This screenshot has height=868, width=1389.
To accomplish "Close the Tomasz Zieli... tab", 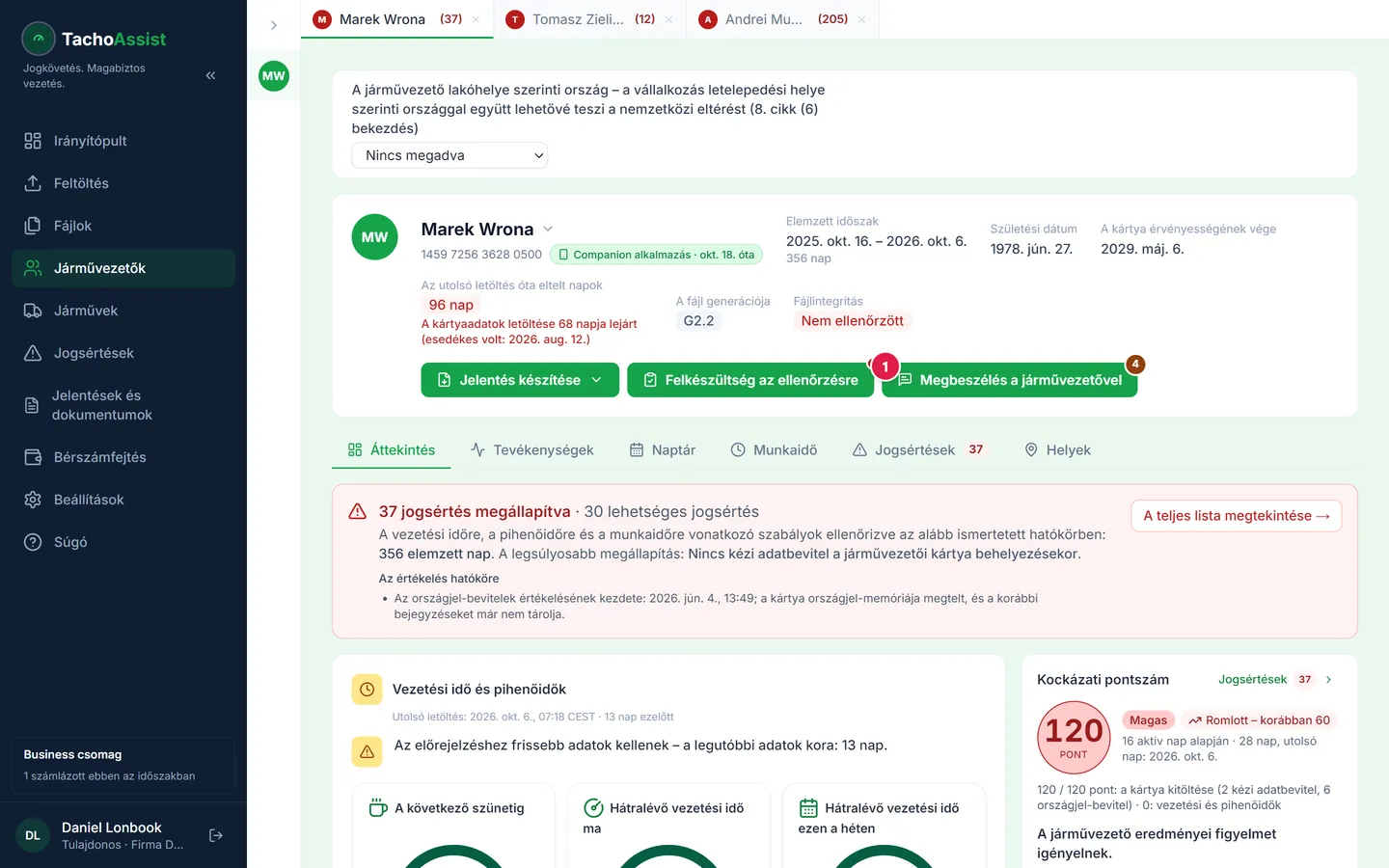I will [x=669, y=19].
